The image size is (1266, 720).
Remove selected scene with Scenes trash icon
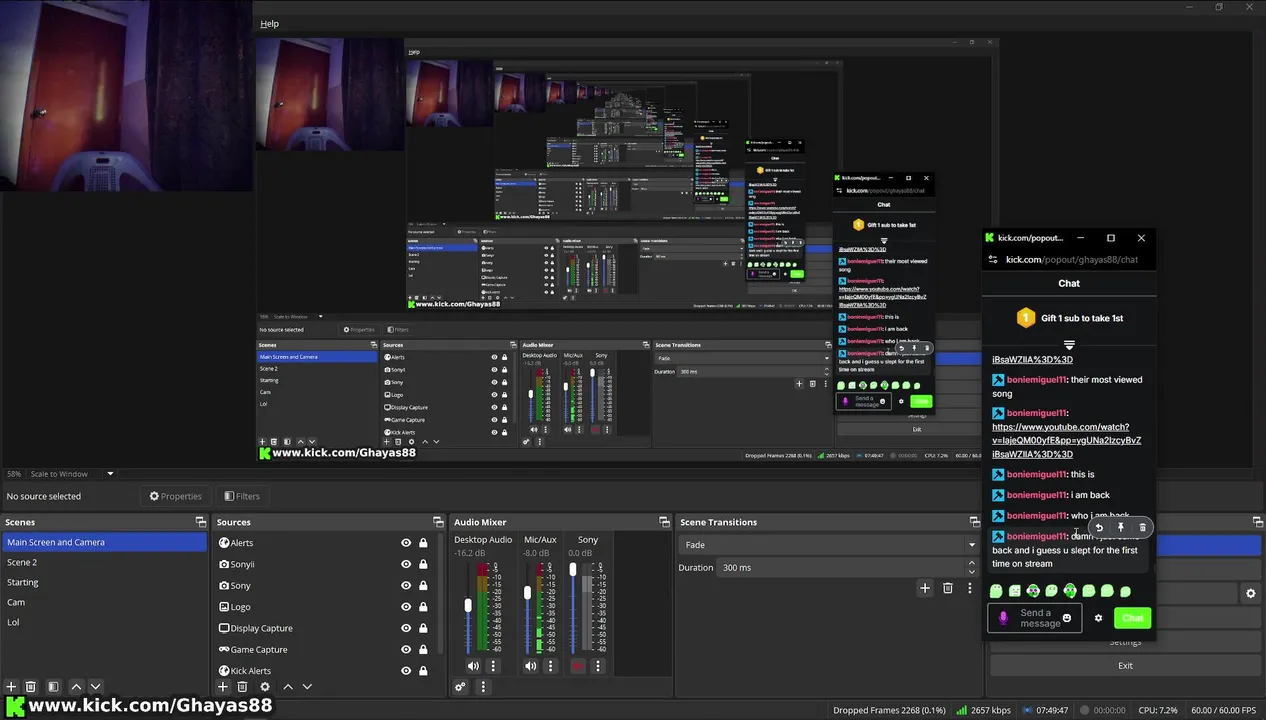pos(31,687)
